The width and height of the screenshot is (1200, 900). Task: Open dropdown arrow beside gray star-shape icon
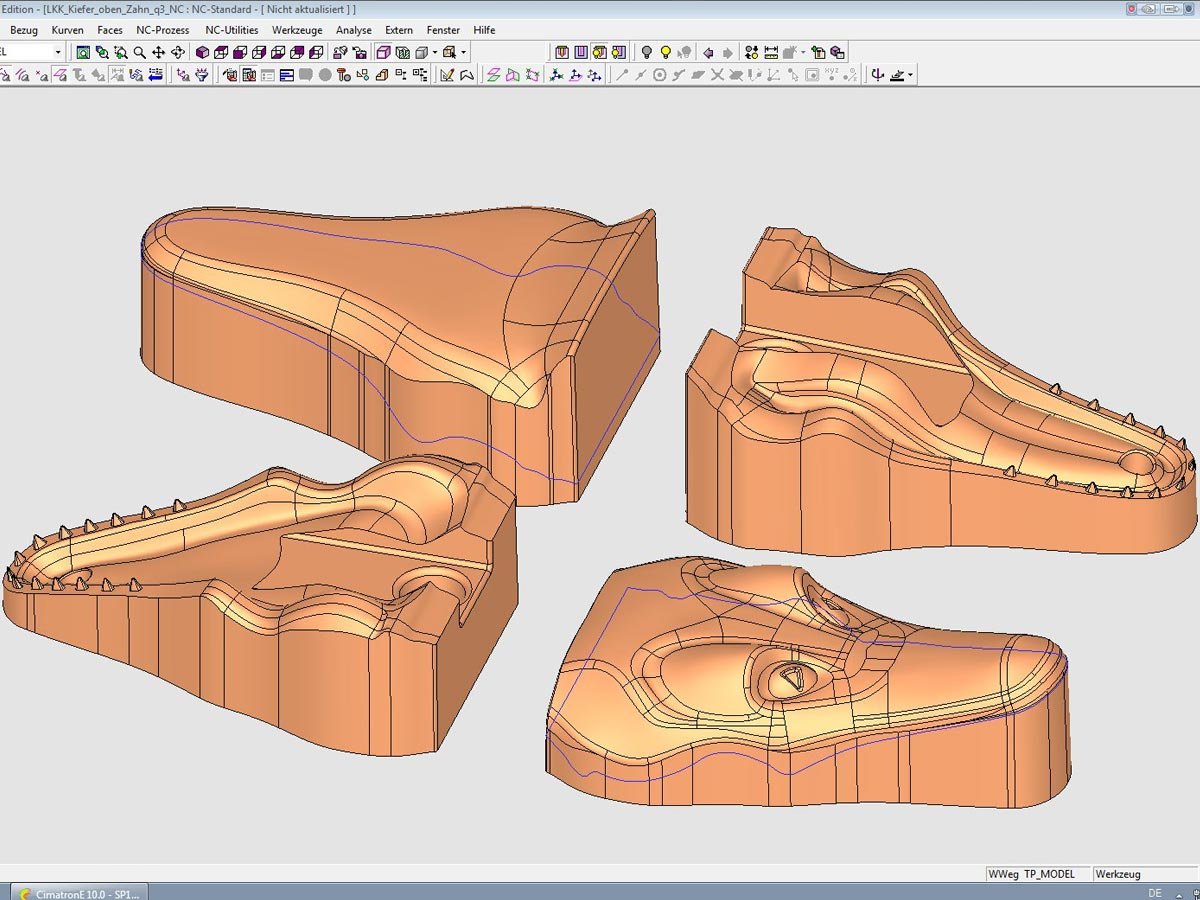tap(803, 52)
